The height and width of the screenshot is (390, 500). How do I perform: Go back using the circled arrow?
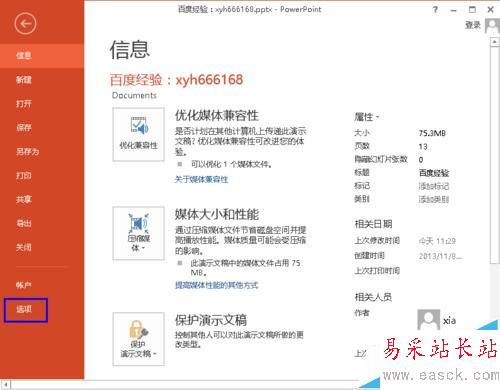[25, 24]
